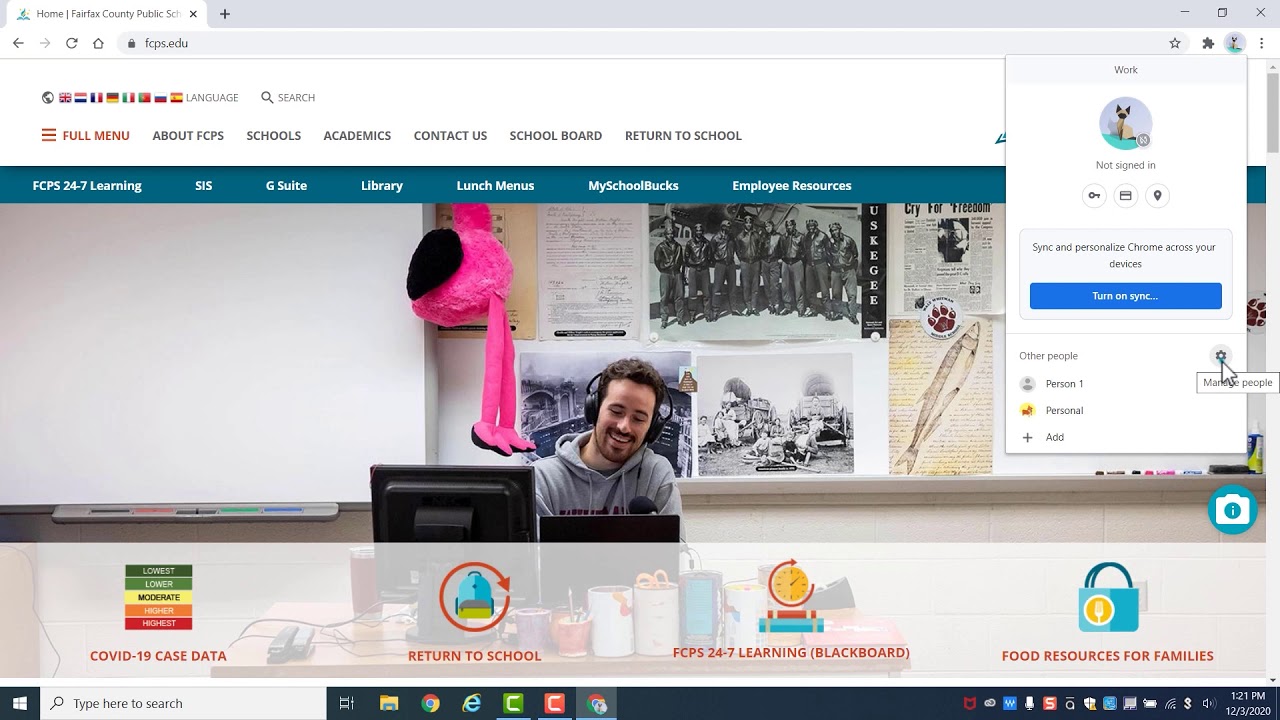The width and height of the screenshot is (1280, 720).
Task: Open File Explorer from the taskbar
Action: click(x=389, y=703)
